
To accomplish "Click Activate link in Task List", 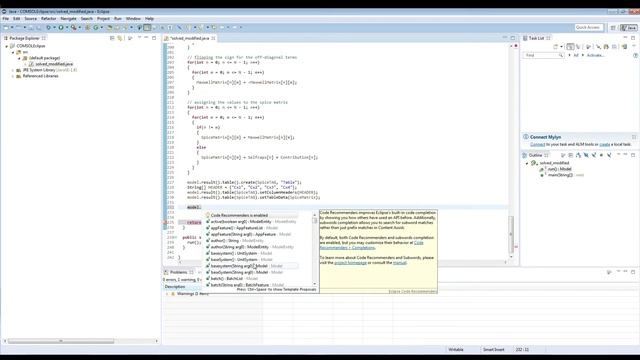I will click(x=595, y=55).
